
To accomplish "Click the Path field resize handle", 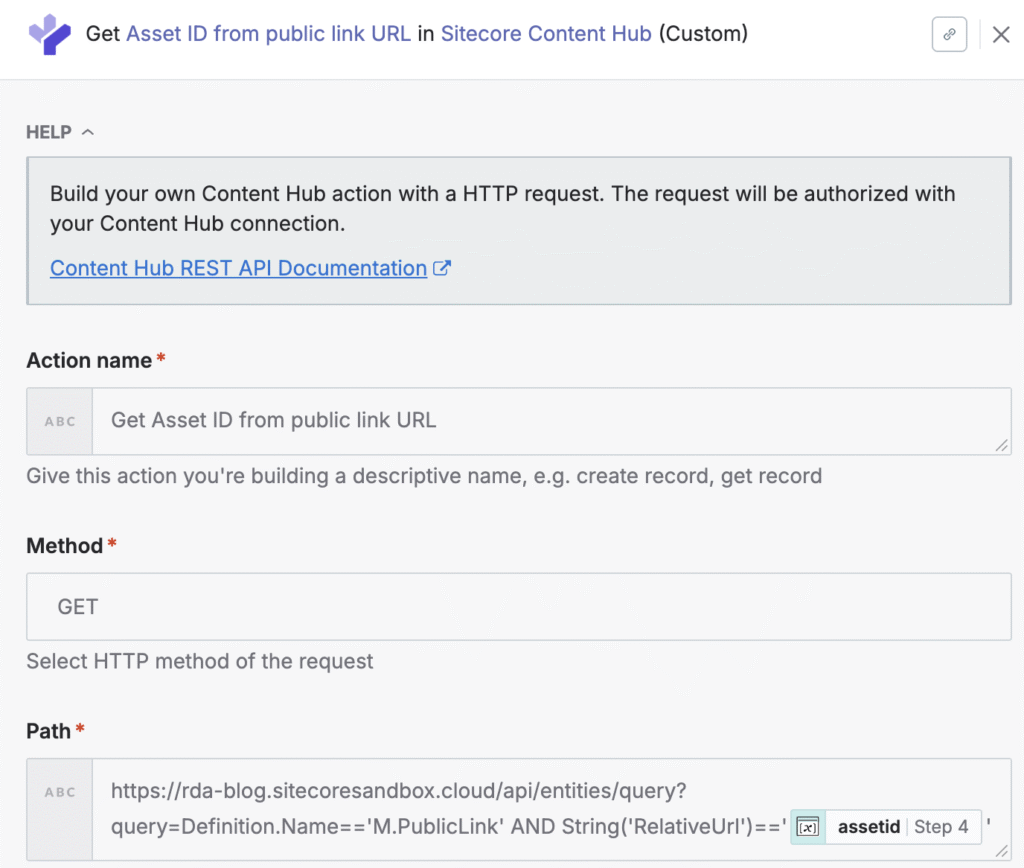I will coord(1002,851).
